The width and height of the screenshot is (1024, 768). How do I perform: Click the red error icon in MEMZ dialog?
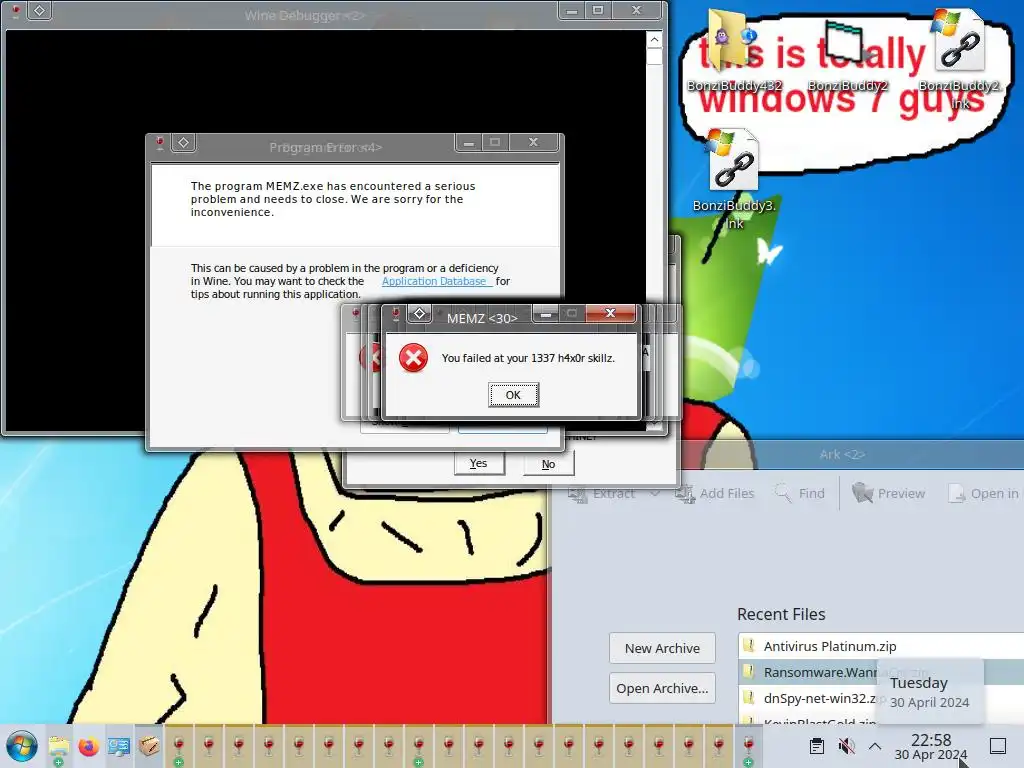pyautogui.click(x=413, y=357)
